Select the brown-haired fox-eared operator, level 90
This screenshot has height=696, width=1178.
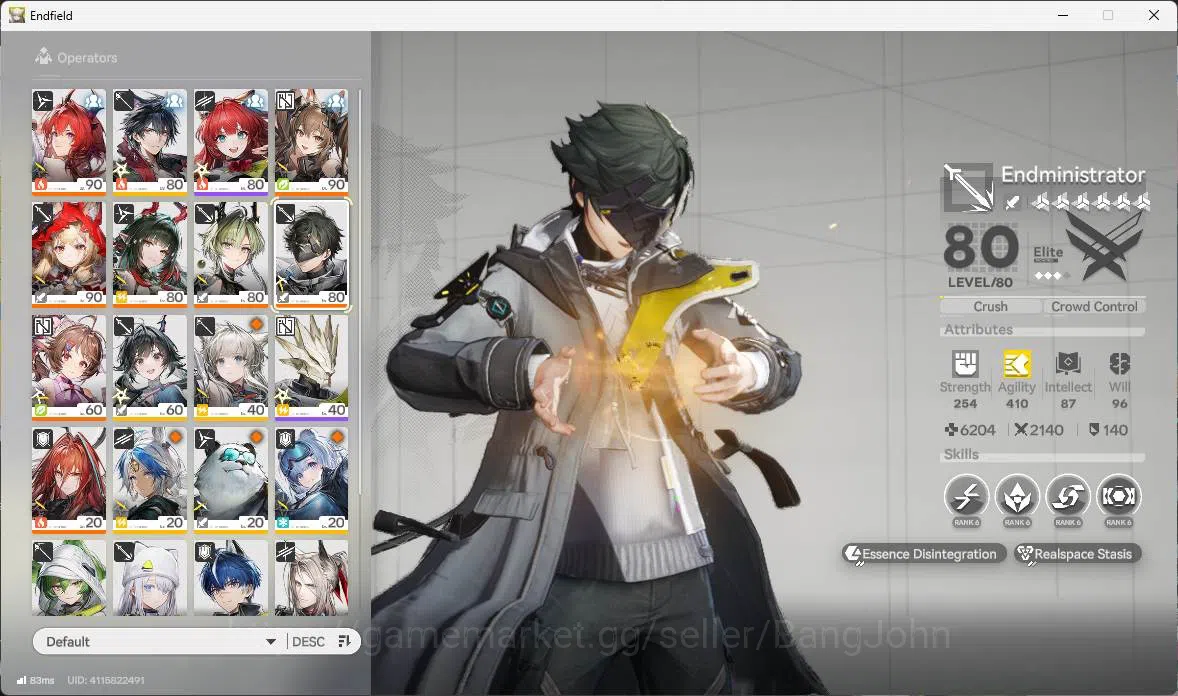point(311,142)
